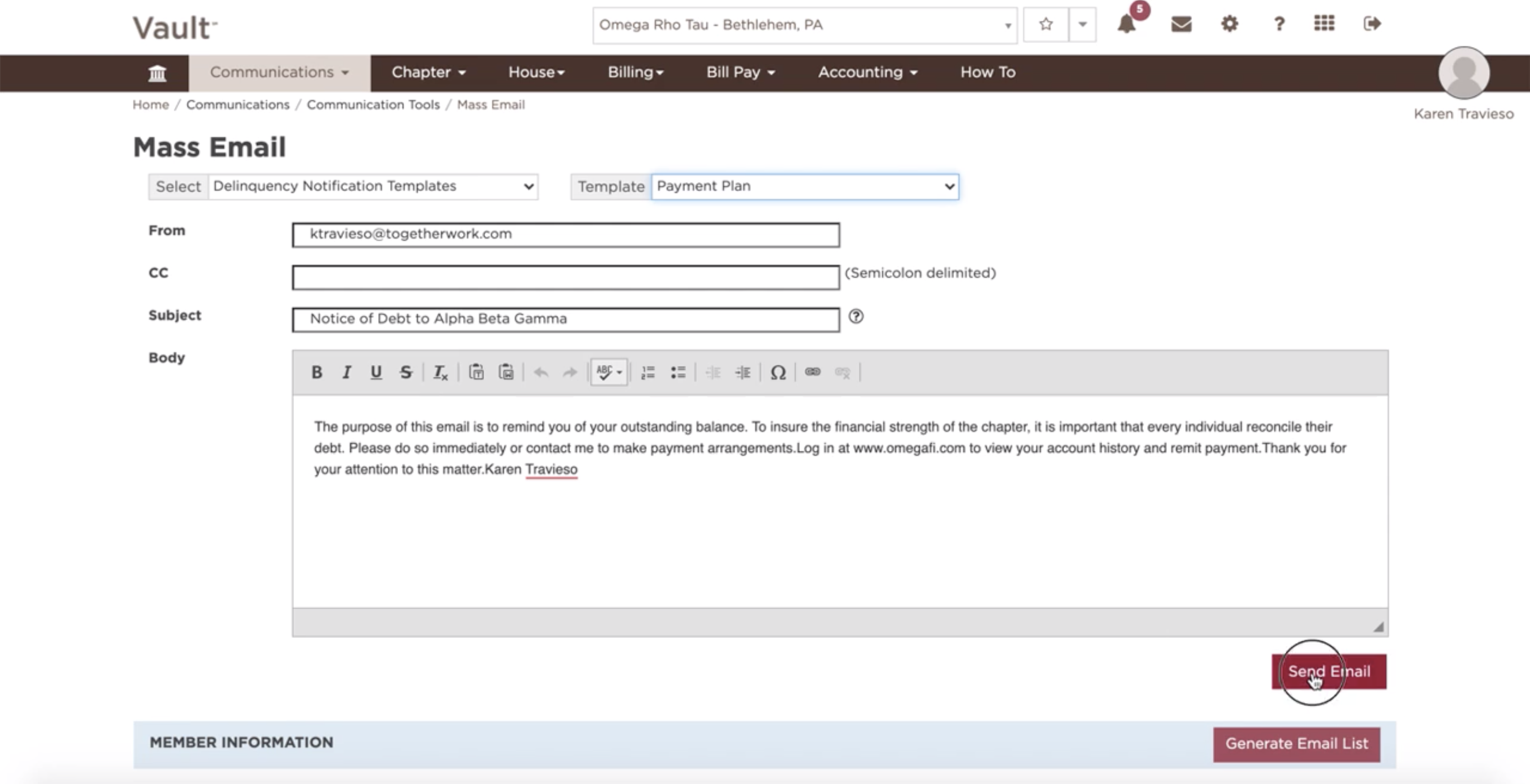Image resolution: width=1530 pixels, height=784 pixels.
Task: Open the Bill Pay menu
Action: (x=740, y=72)
